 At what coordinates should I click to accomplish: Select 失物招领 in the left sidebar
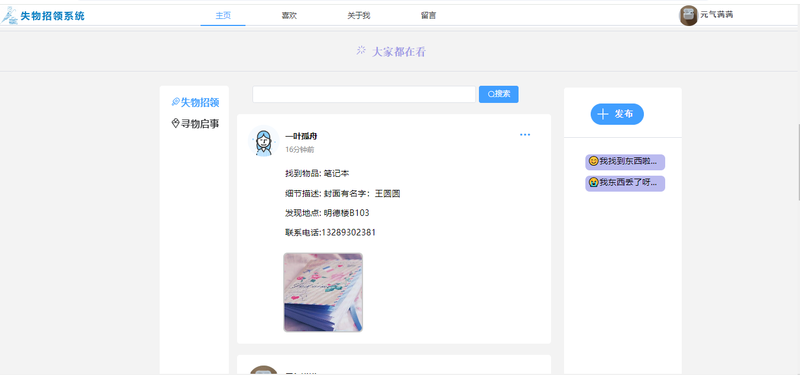pos(195,103)
